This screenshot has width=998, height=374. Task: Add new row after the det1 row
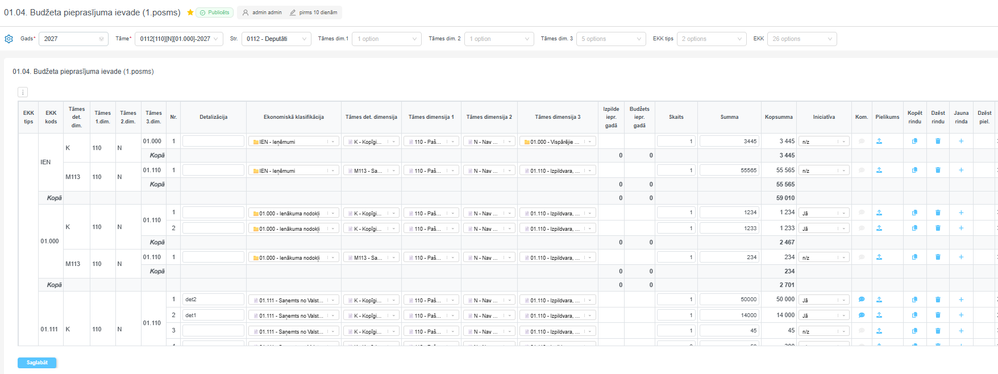pos(961,315)
